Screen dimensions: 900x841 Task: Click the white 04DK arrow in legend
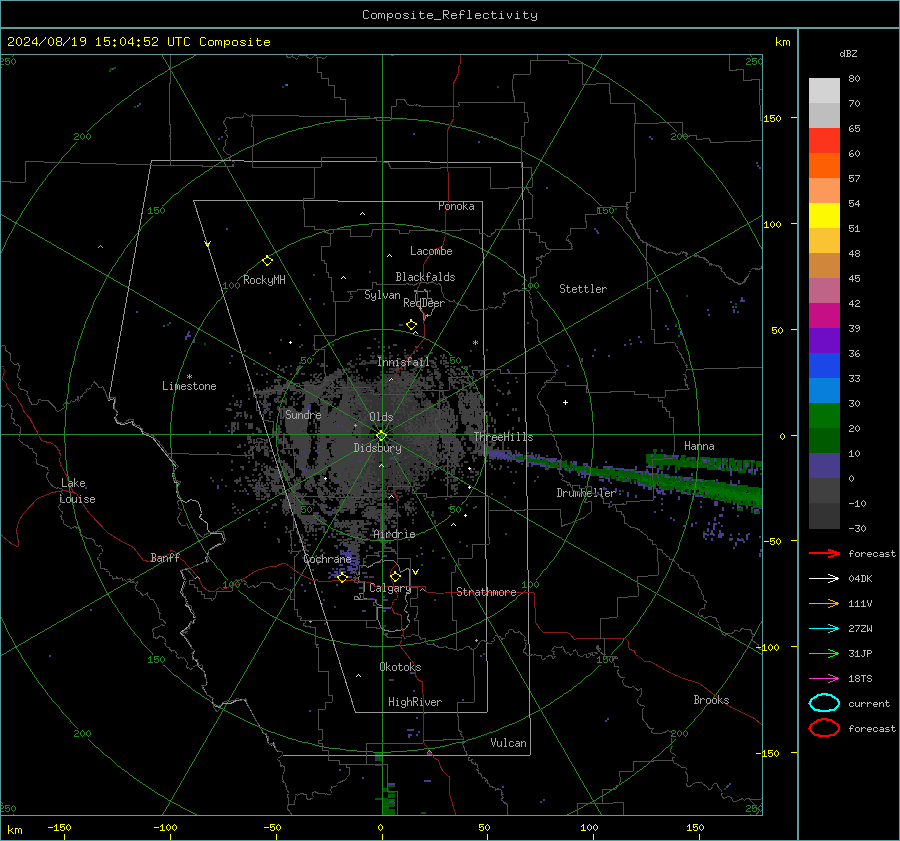tap(824, 578)
